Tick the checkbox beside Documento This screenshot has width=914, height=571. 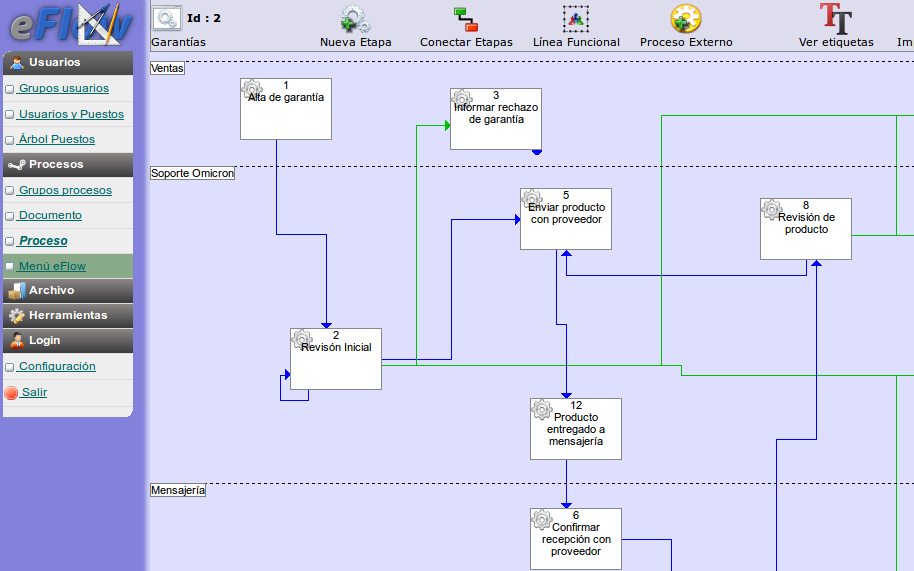[x=10, y=216]
